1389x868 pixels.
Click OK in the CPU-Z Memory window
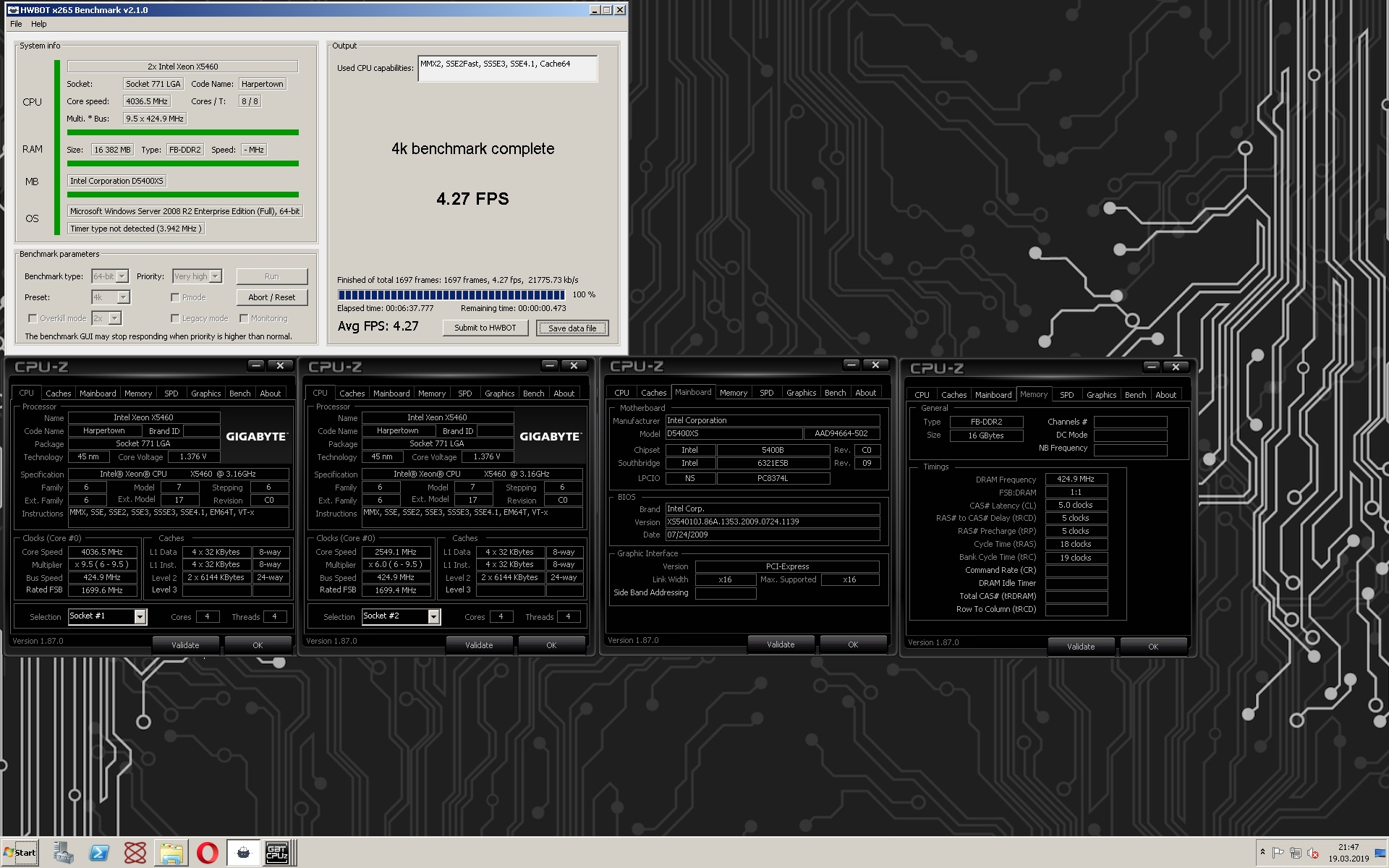click(1153, 647)
